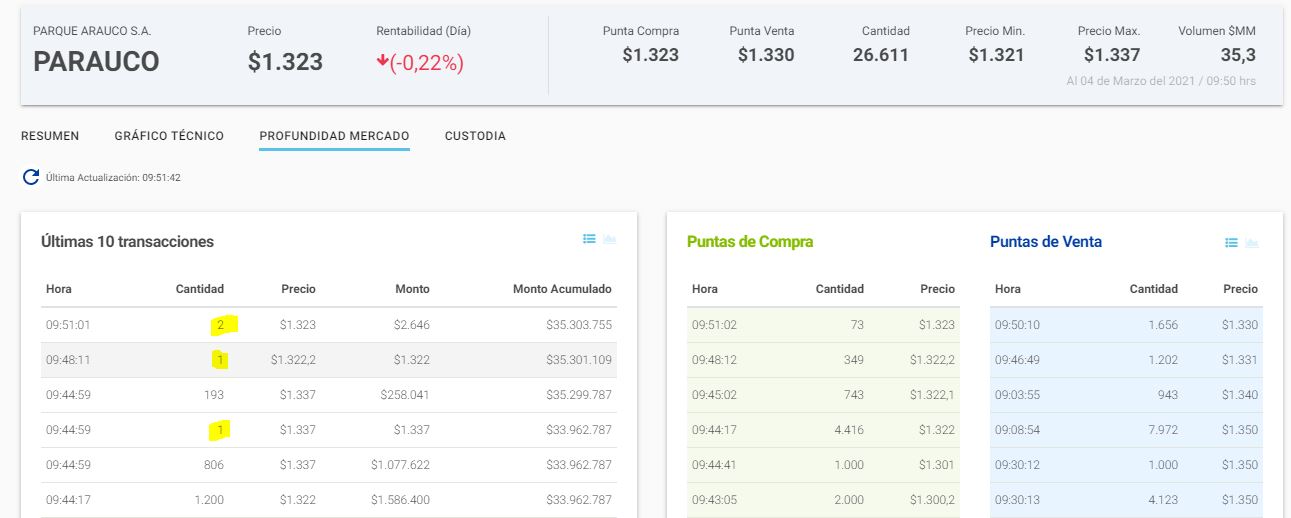Click the transaction quantity 806

(x=214, y=465)
